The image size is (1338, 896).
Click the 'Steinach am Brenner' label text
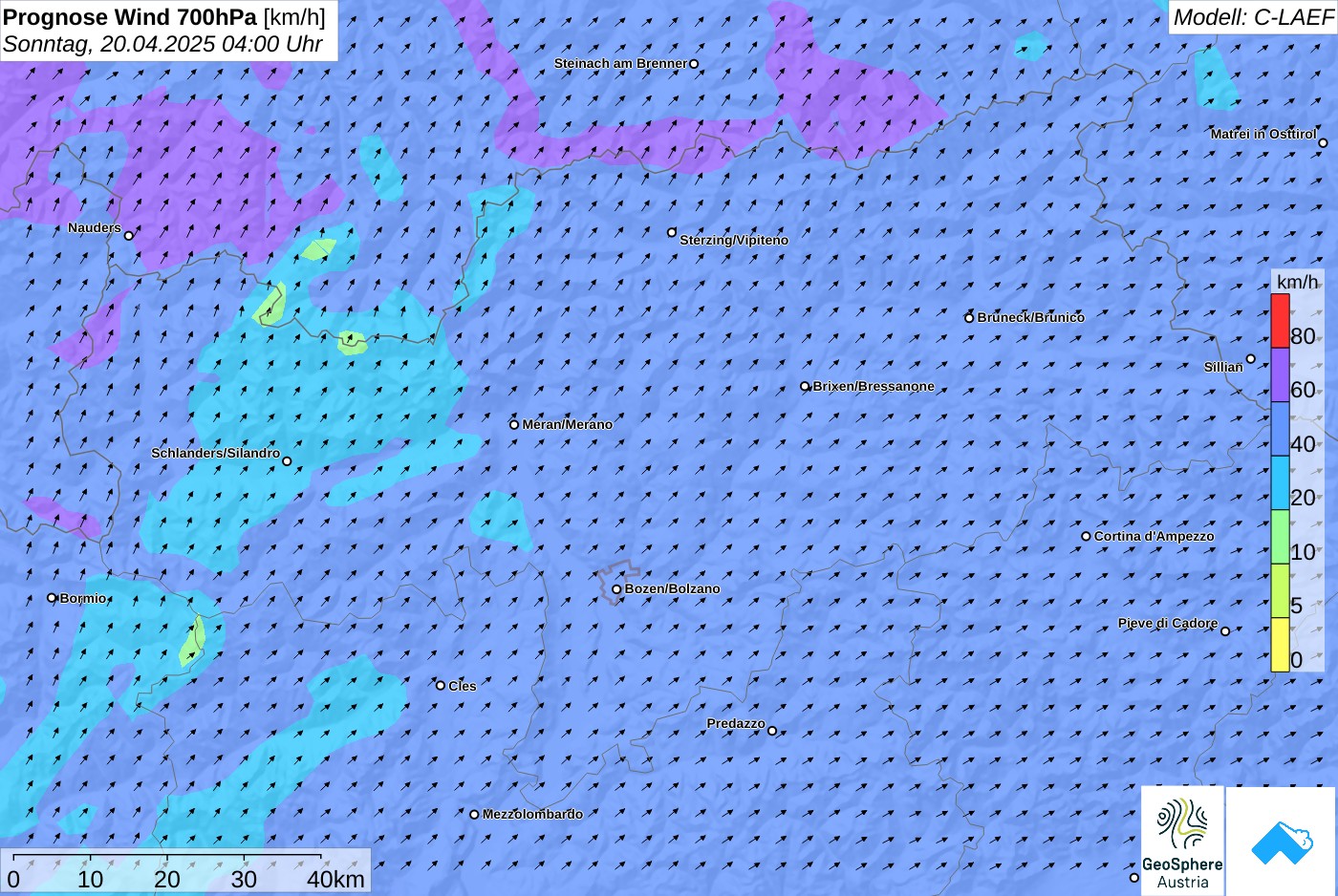[x=620, y=63]
